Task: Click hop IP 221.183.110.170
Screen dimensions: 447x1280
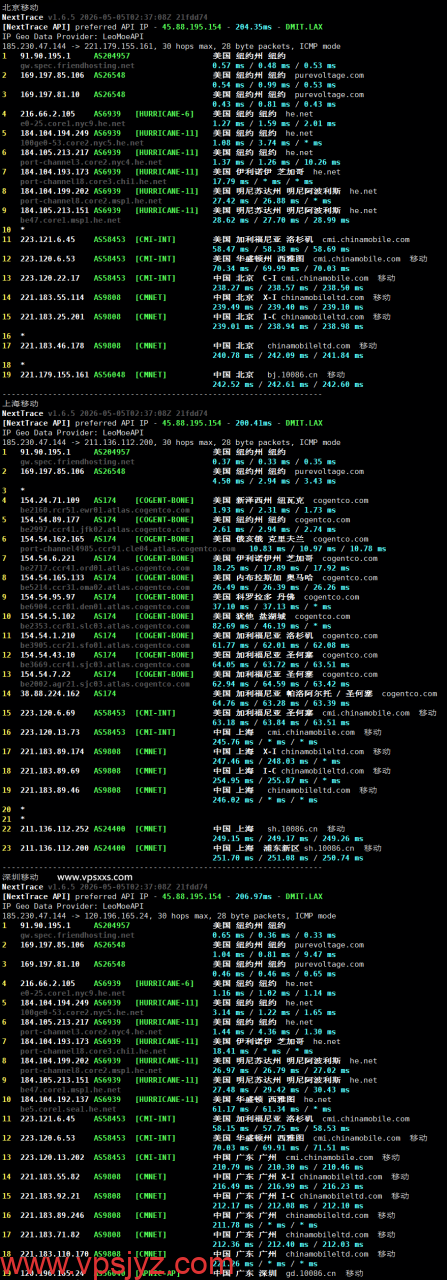Action: point(54,1253)
